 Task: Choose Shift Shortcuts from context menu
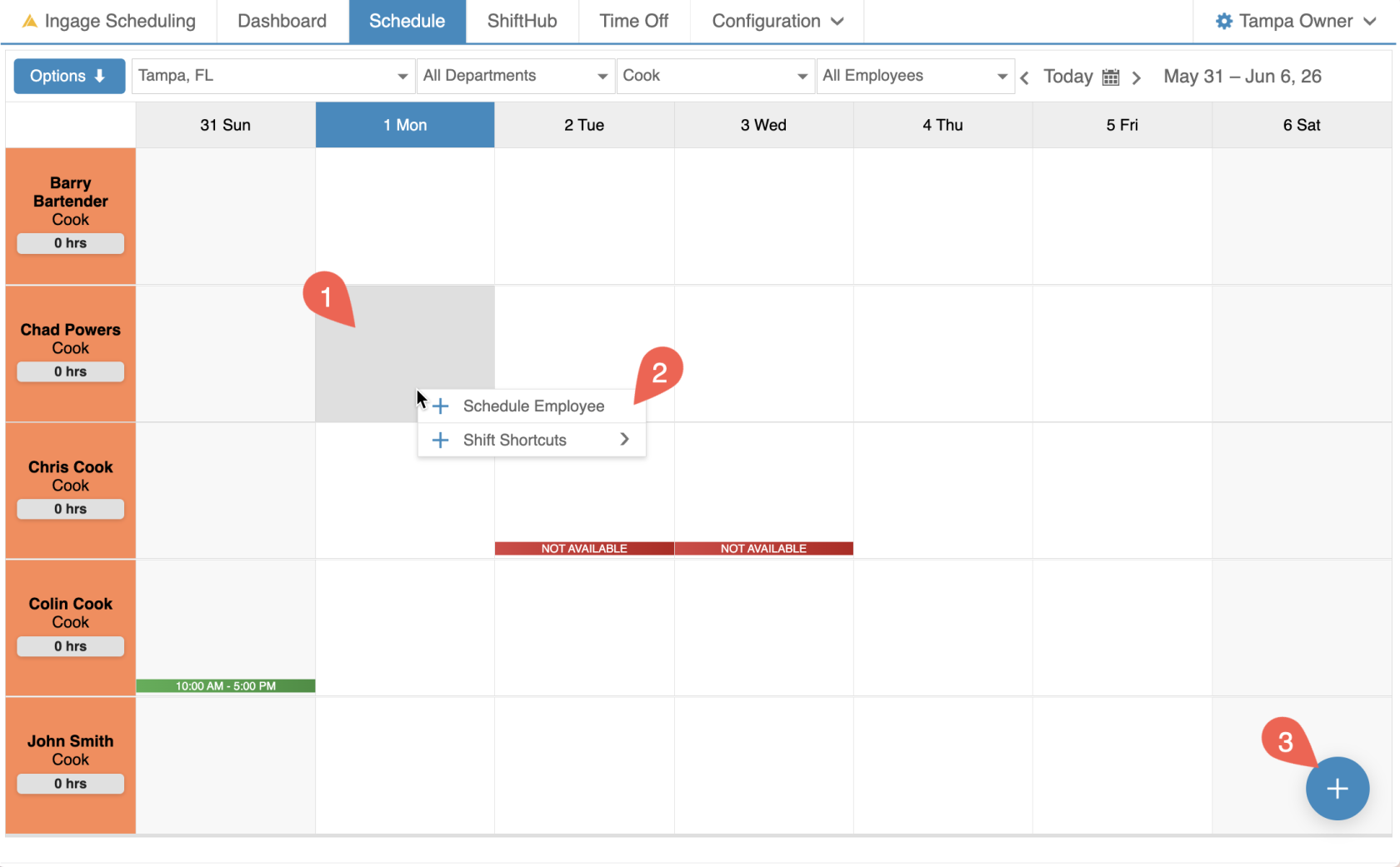532,440
